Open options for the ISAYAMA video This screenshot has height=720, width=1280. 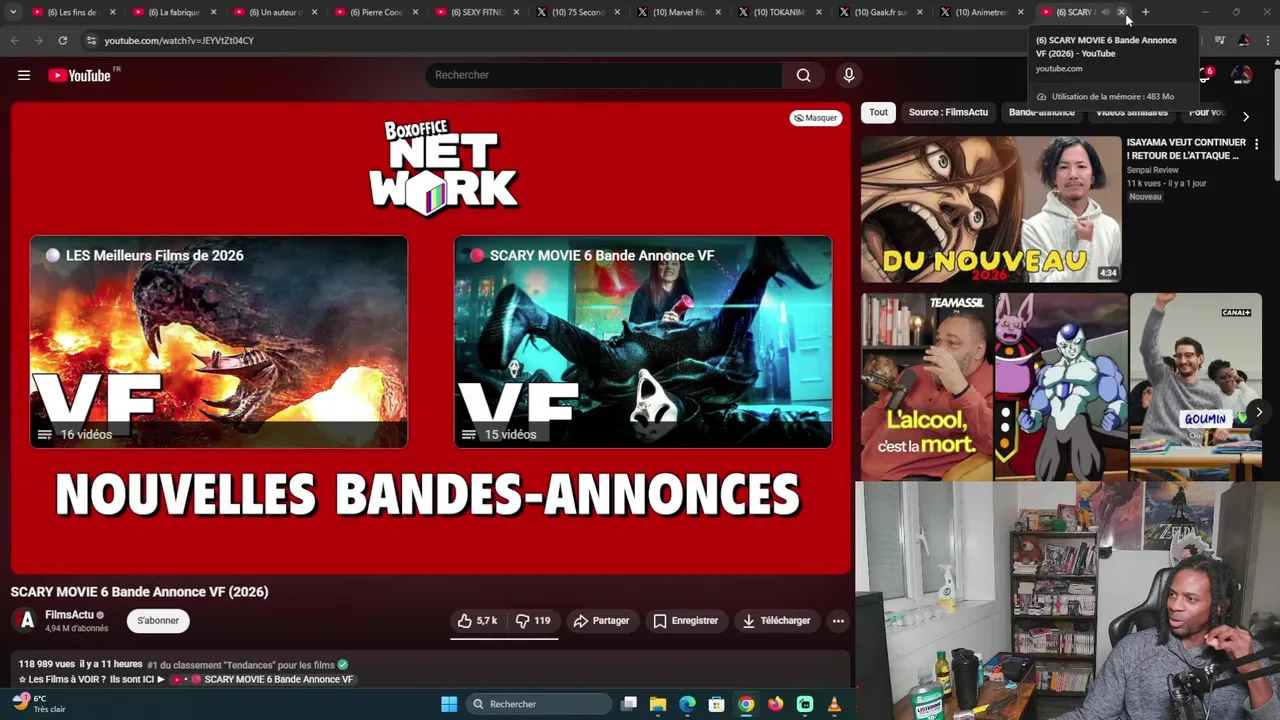(1256, 145)
